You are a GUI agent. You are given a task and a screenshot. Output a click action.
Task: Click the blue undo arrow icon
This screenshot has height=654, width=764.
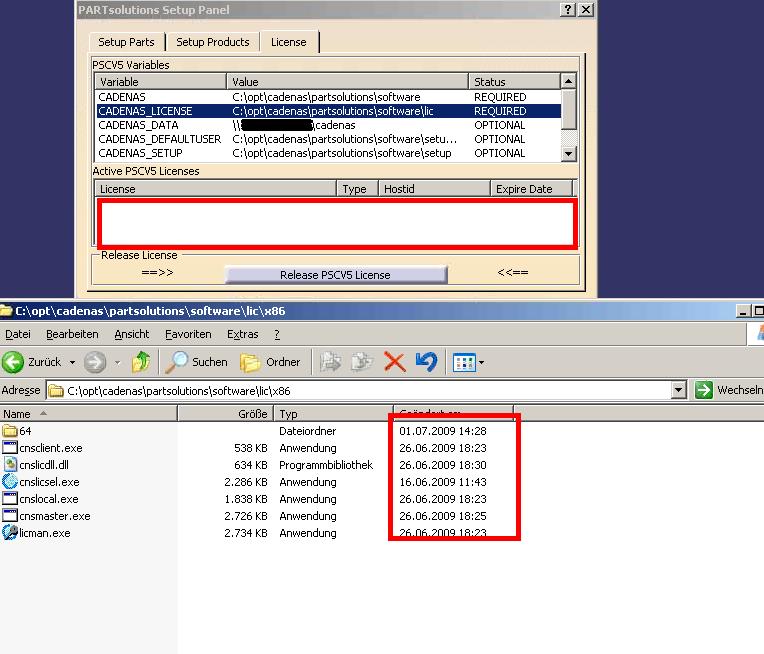click(426, 362)
